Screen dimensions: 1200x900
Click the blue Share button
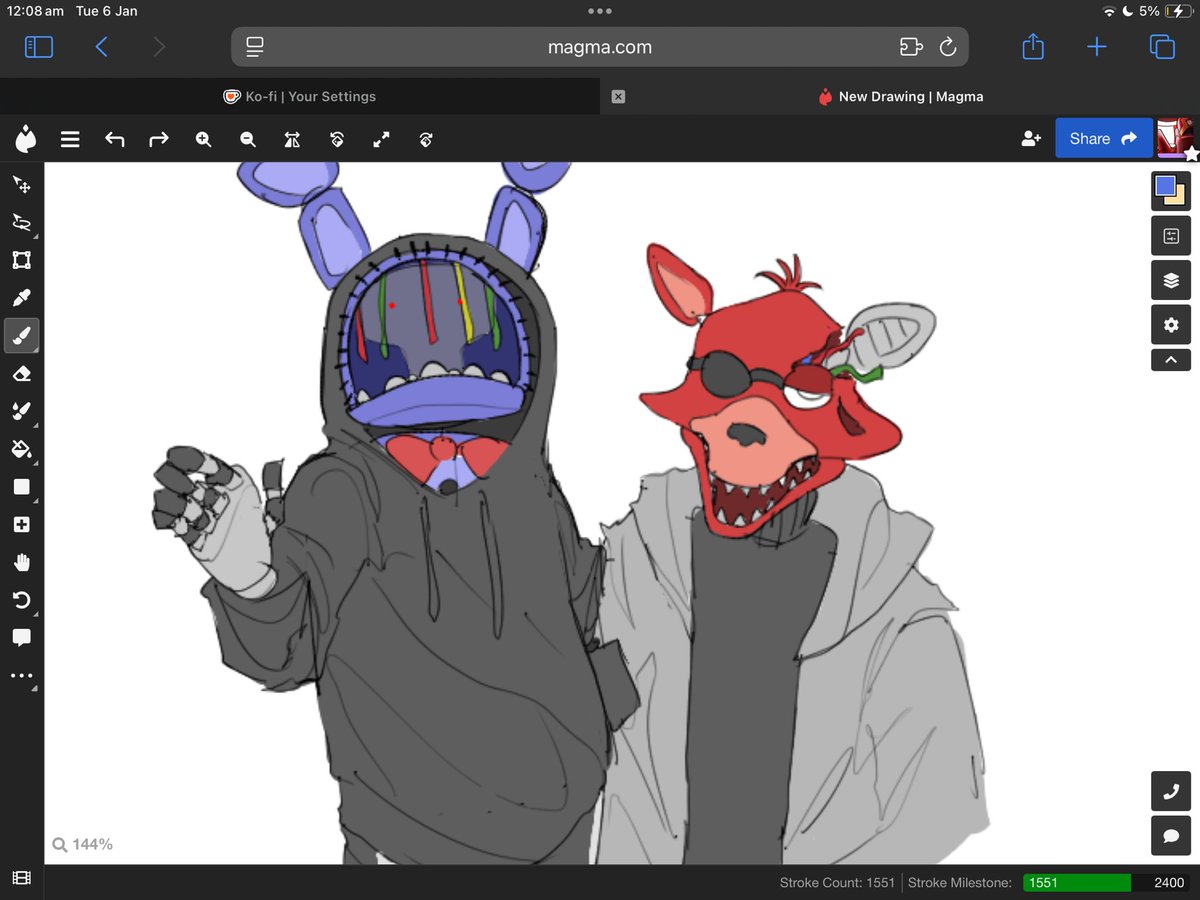(x=1104, y=139)
